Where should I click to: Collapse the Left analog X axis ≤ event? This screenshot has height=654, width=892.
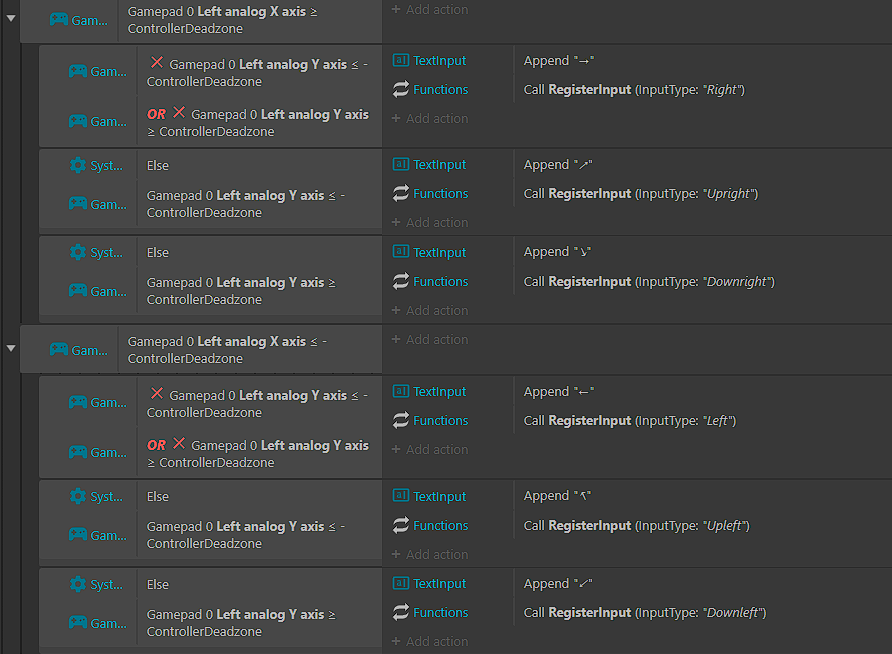(11, 348)
